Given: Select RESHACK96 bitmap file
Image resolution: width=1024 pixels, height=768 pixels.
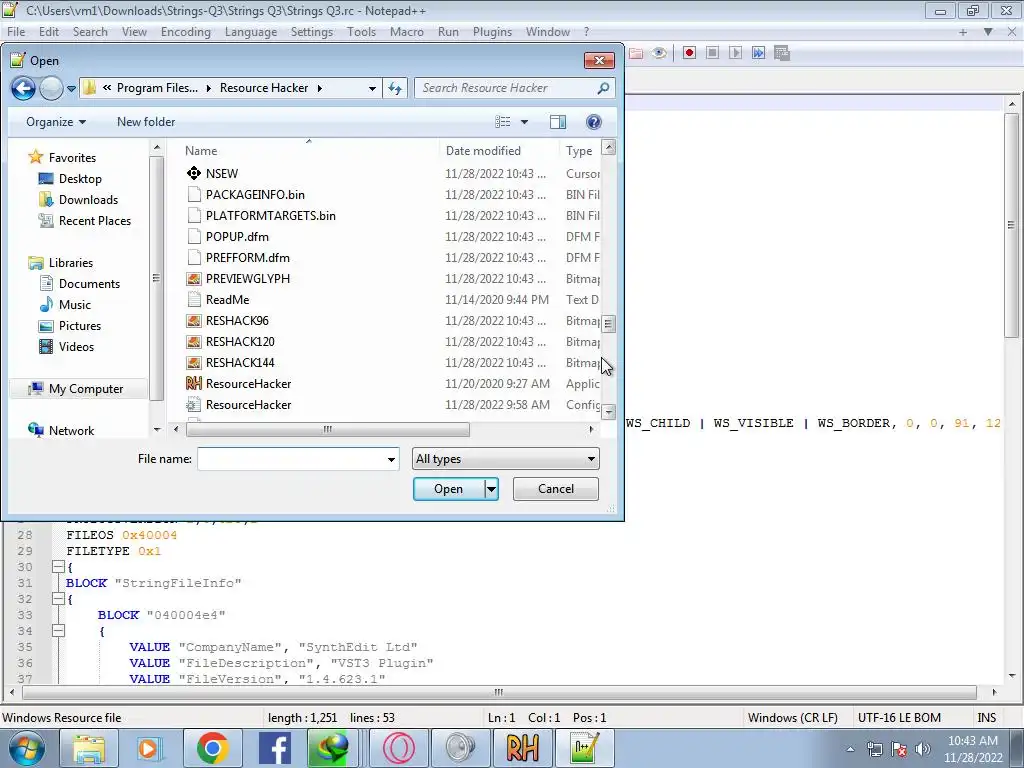Looking at the screenshot, I should 237,321.
